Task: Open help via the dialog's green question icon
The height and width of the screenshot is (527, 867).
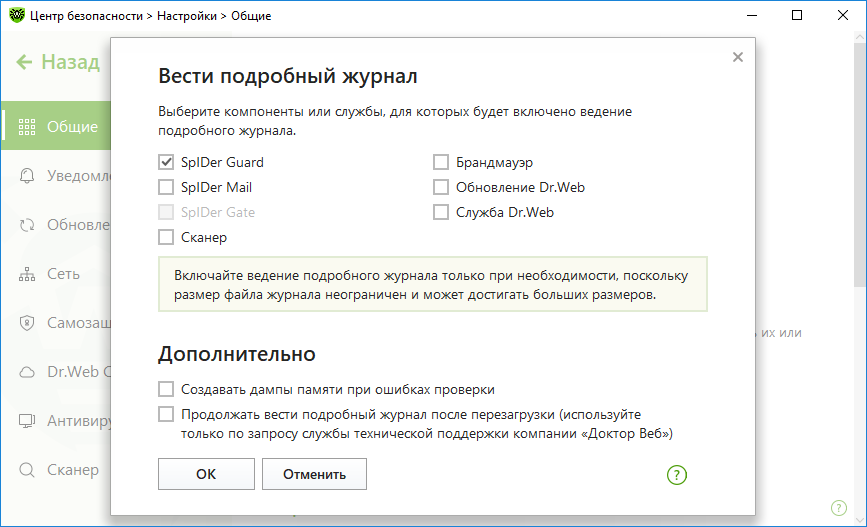Action: click(x=677, y=474)
